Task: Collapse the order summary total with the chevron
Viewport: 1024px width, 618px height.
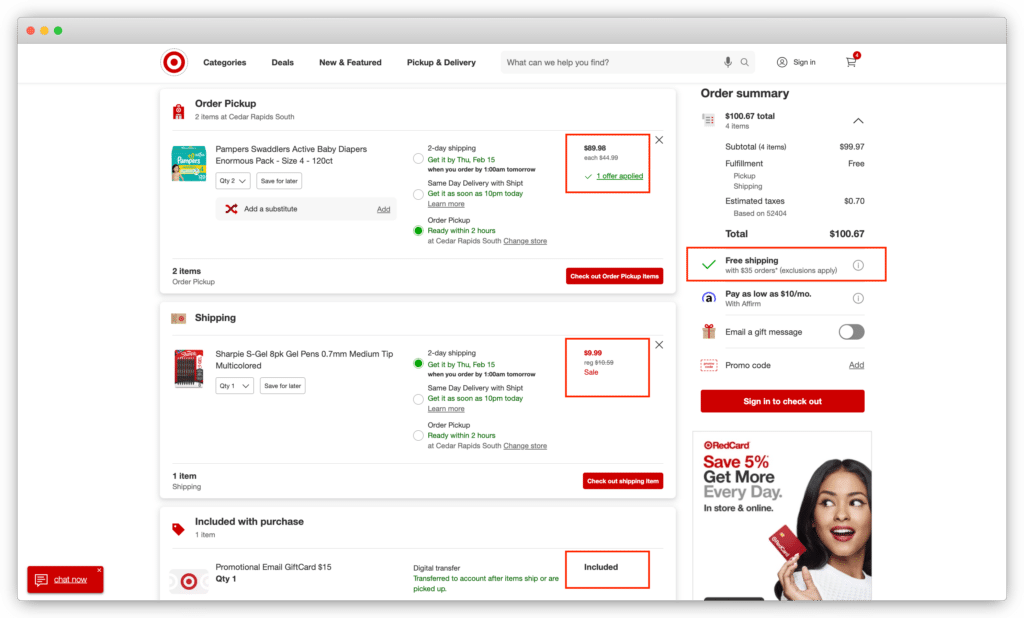Action: (x=858, y=119)
